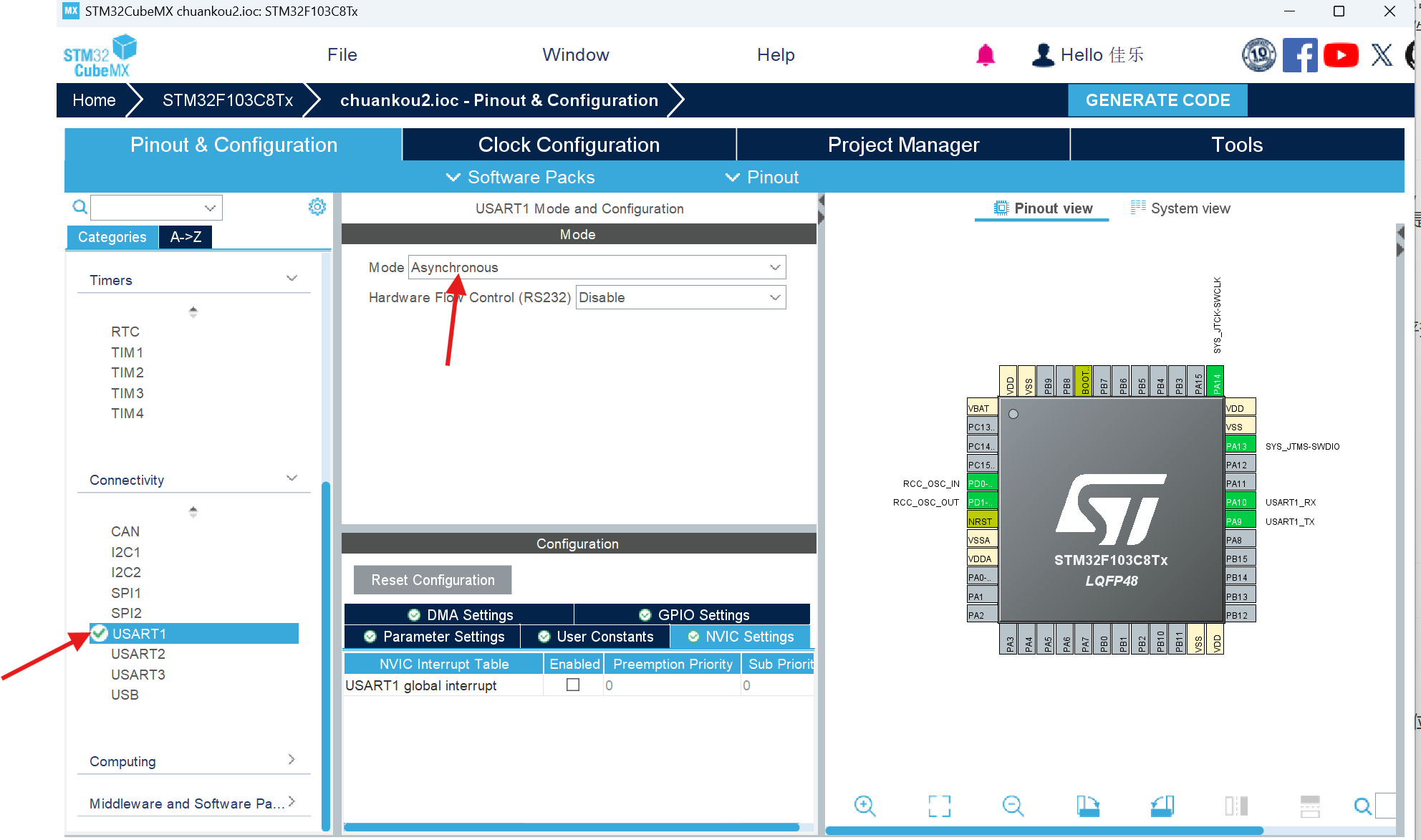Open the Window menu
Screen dimensions: 1421x840
point(576,55)
